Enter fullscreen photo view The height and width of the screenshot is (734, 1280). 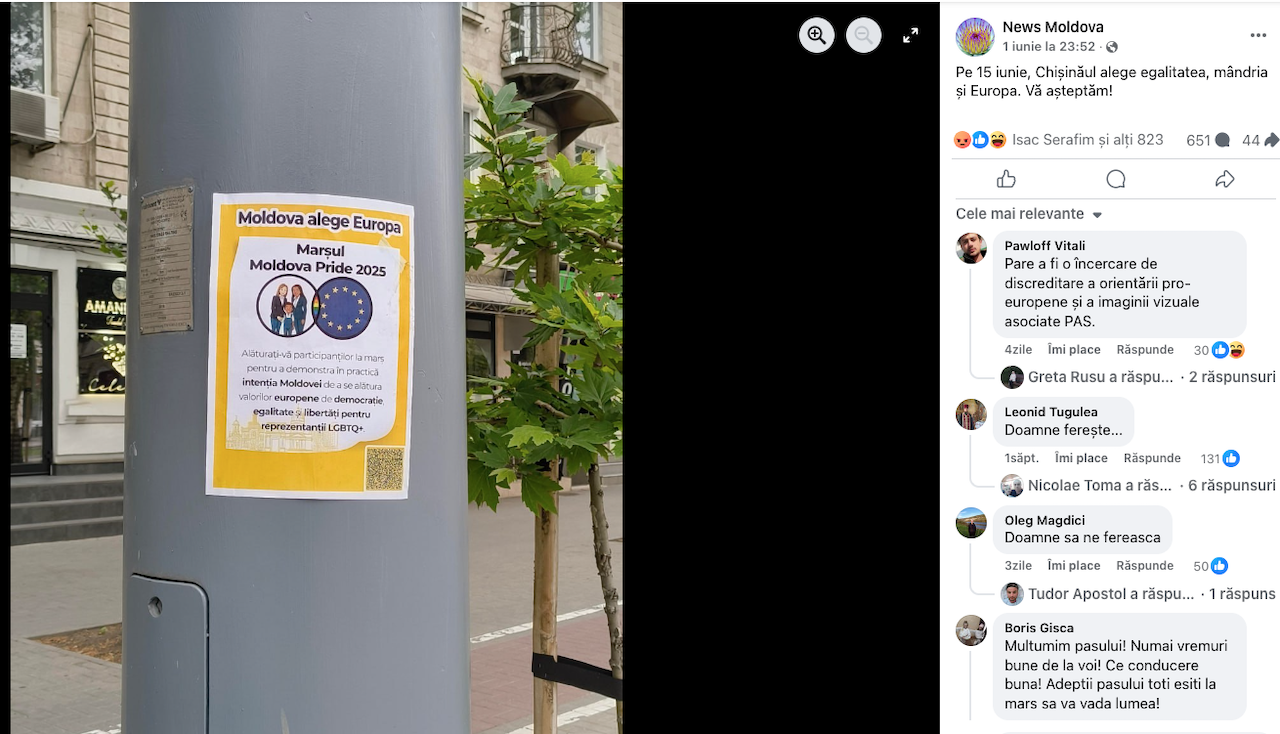click(910, 36)
